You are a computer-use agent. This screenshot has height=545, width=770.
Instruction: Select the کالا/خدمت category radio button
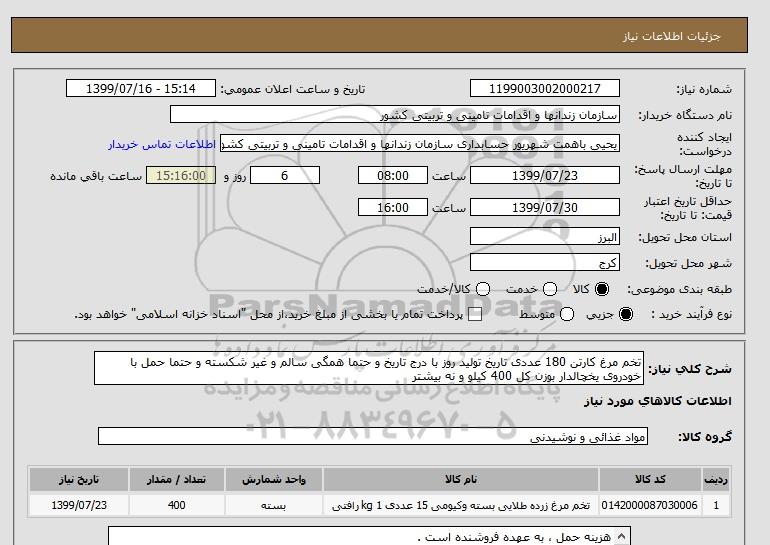pos(483,289)
